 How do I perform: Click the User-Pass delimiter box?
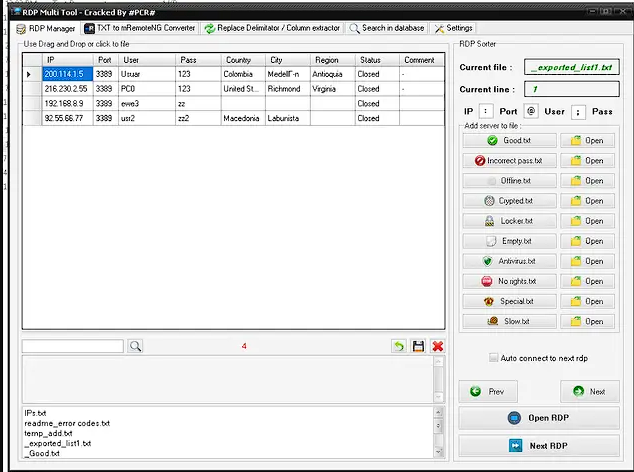578,112
